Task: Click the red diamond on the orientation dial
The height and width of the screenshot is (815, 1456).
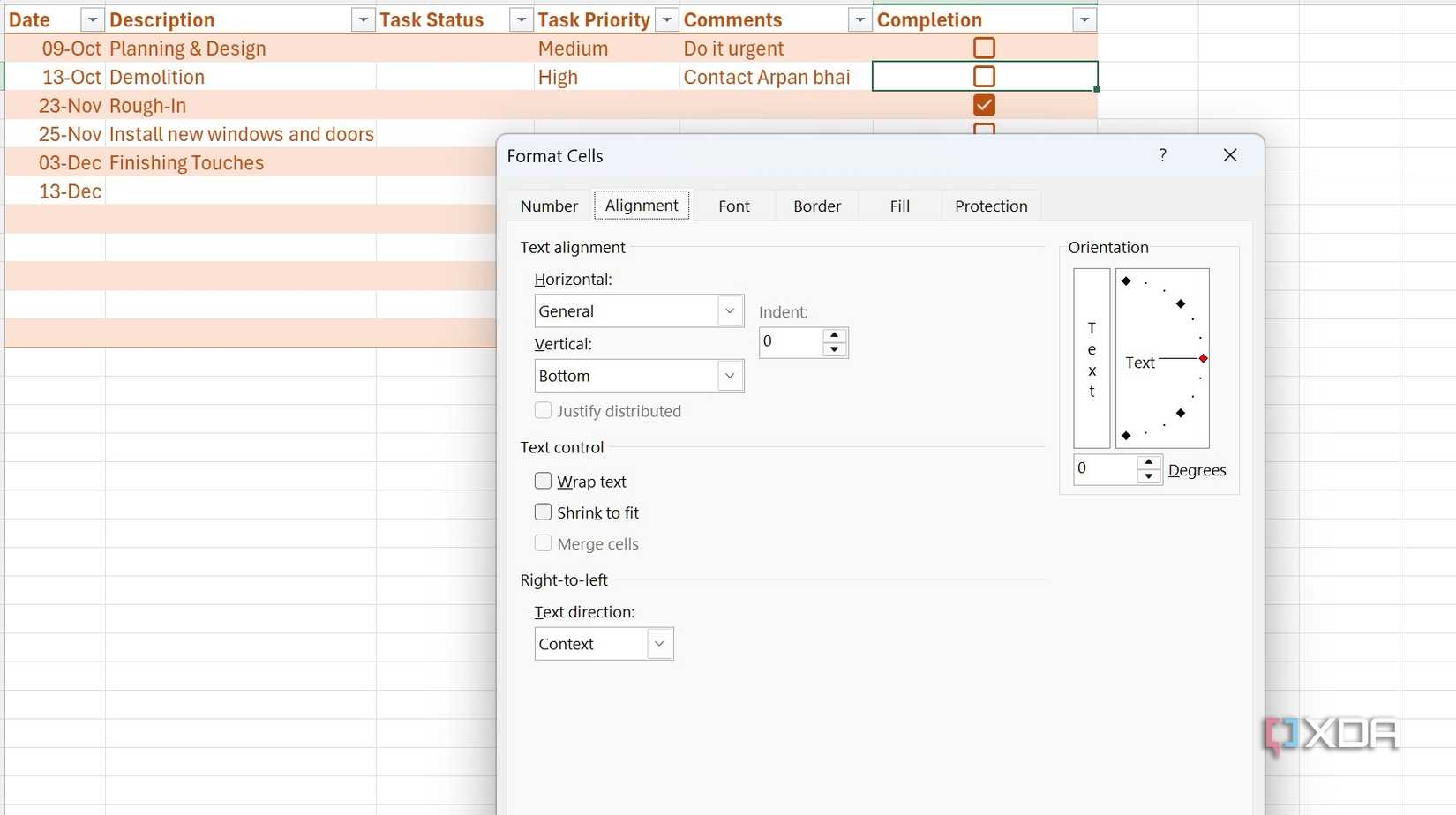Action: pyautogui.click(x=1203, y=359)
